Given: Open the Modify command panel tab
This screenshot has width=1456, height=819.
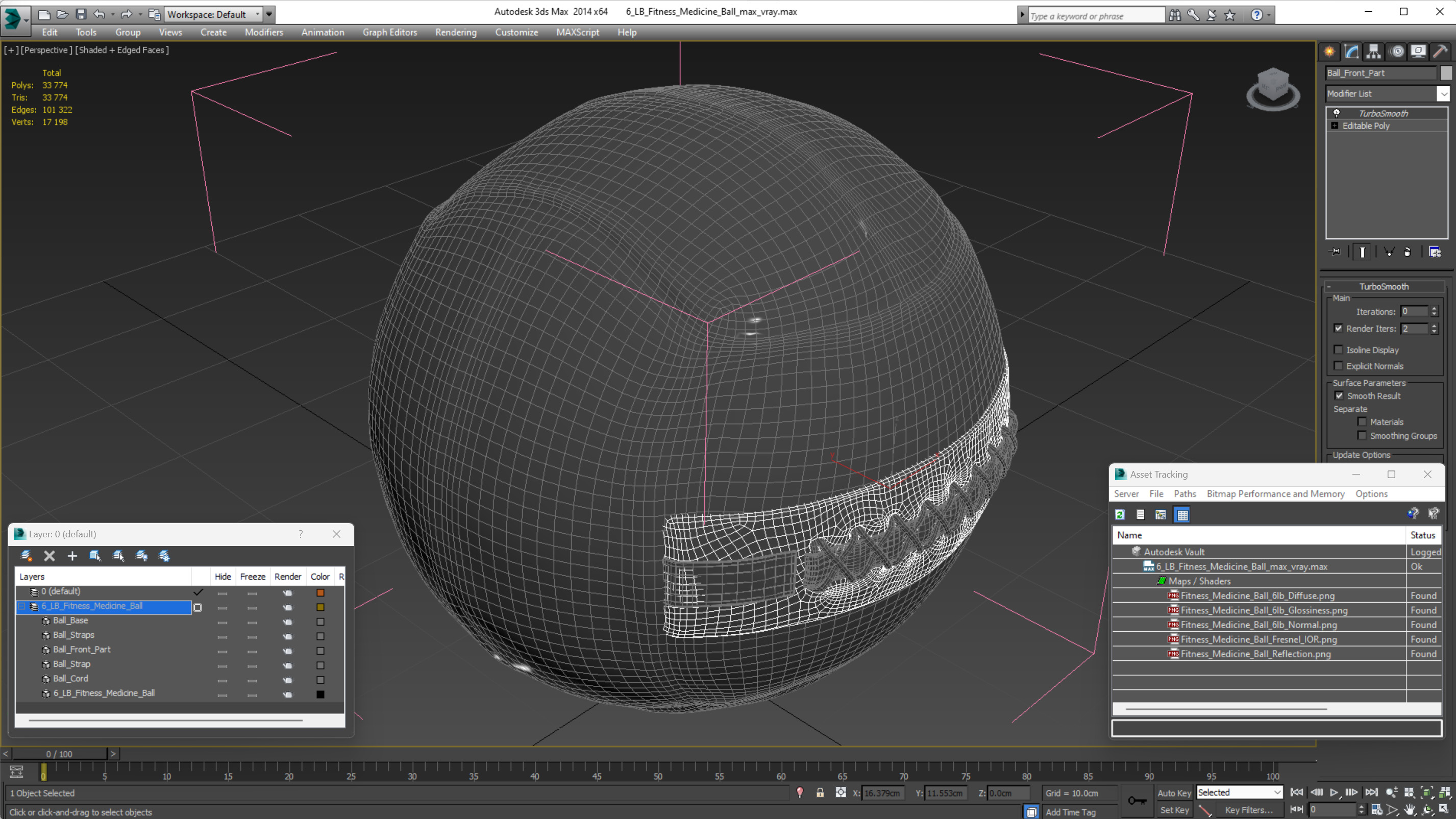Looking at the screenshot, I should pyautogui.click(x=1351, y=52).
